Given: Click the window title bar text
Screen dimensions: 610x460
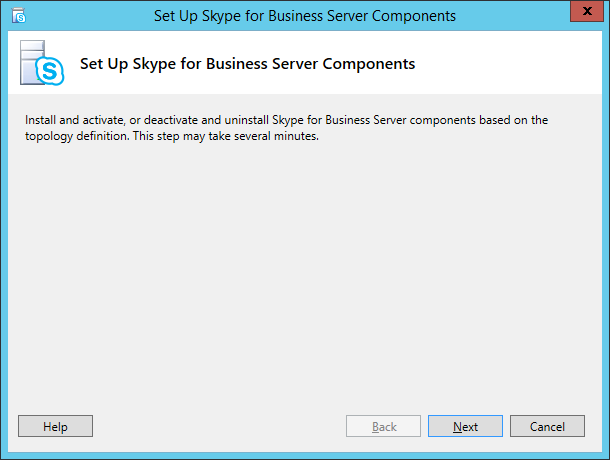Looking at the screenshot, I should pos(305,16).
